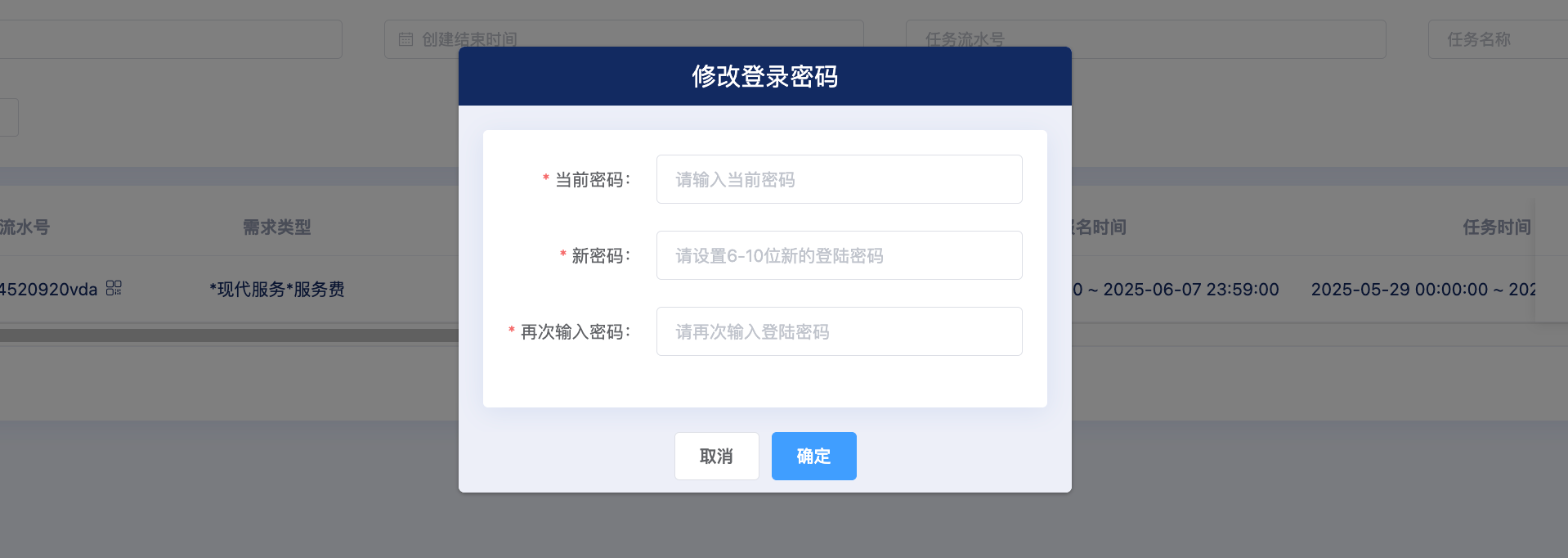Click the 新密码 input field
Viewport: 1568px width, 558px height.
pos(839,255)
